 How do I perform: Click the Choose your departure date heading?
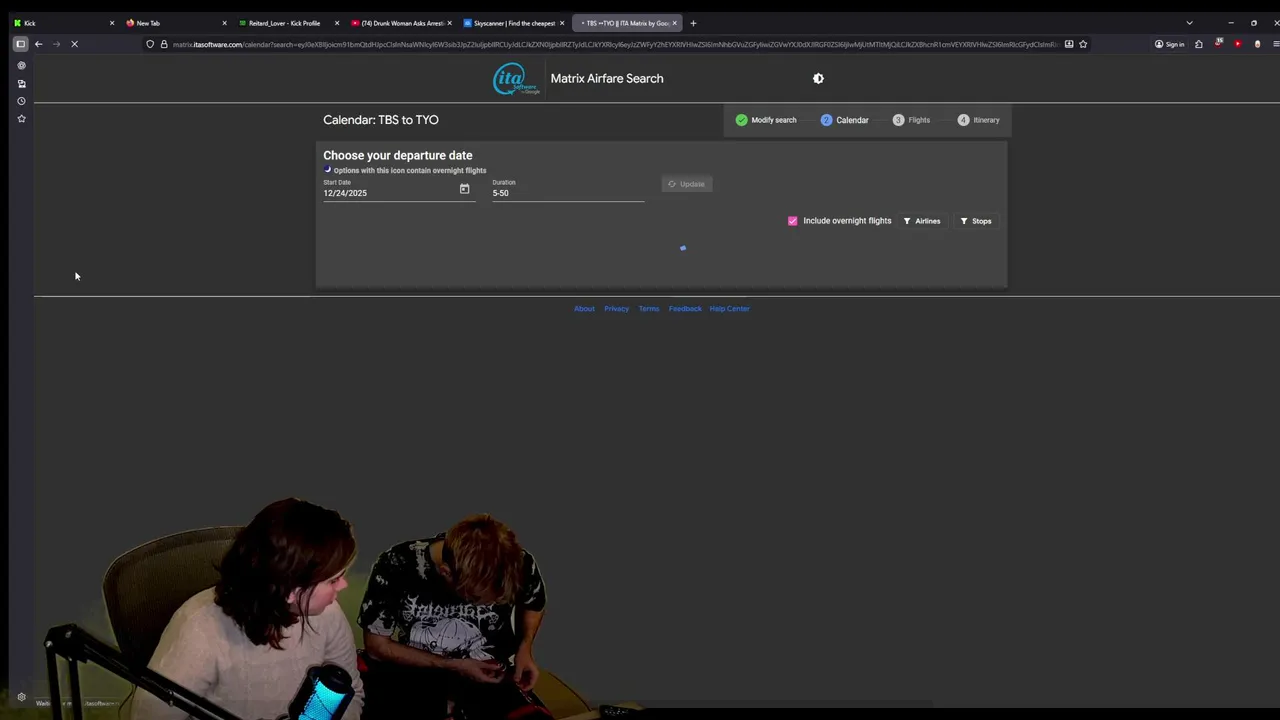(398, 156)
